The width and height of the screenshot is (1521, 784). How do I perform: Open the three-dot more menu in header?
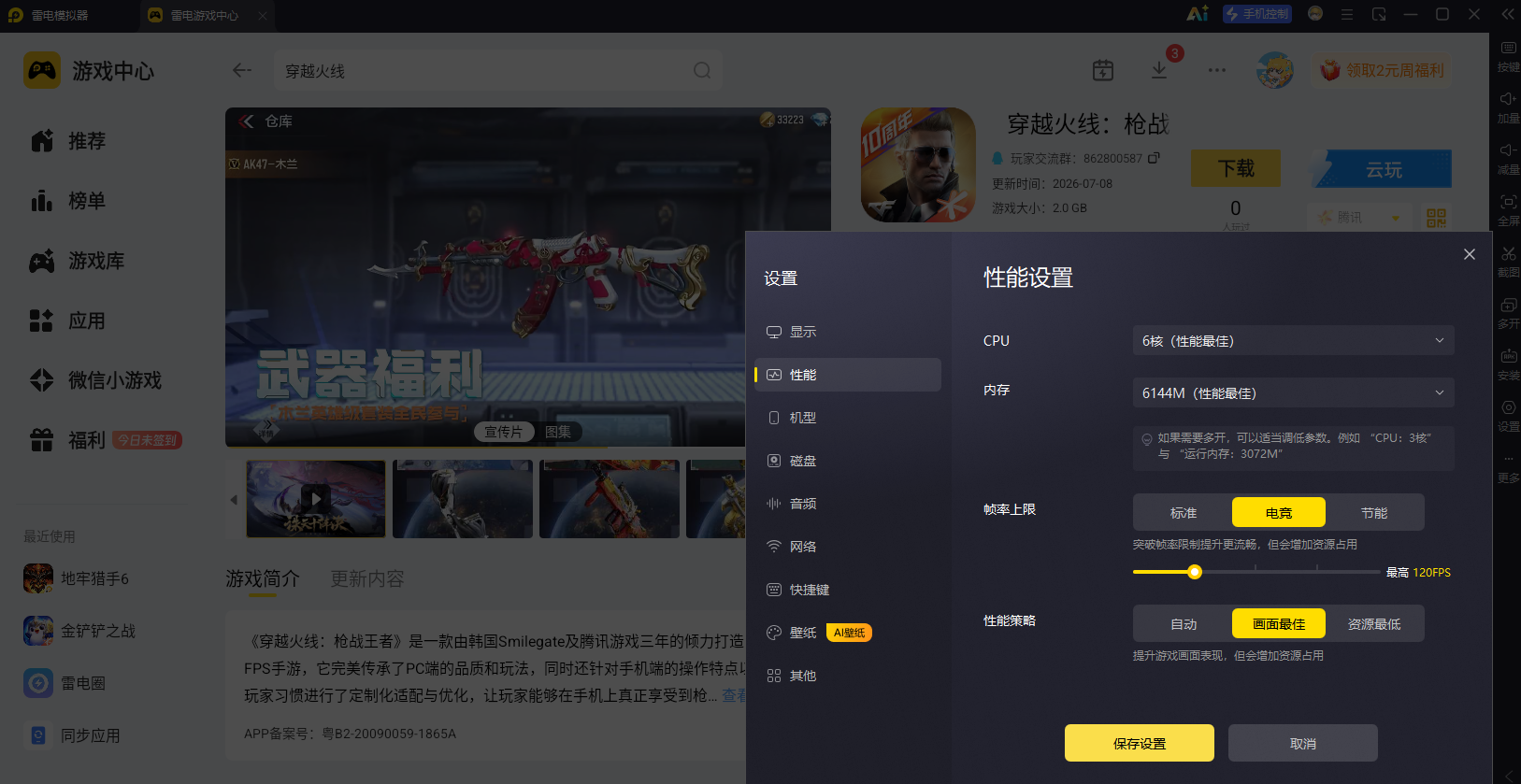[x=1216, y=70]
